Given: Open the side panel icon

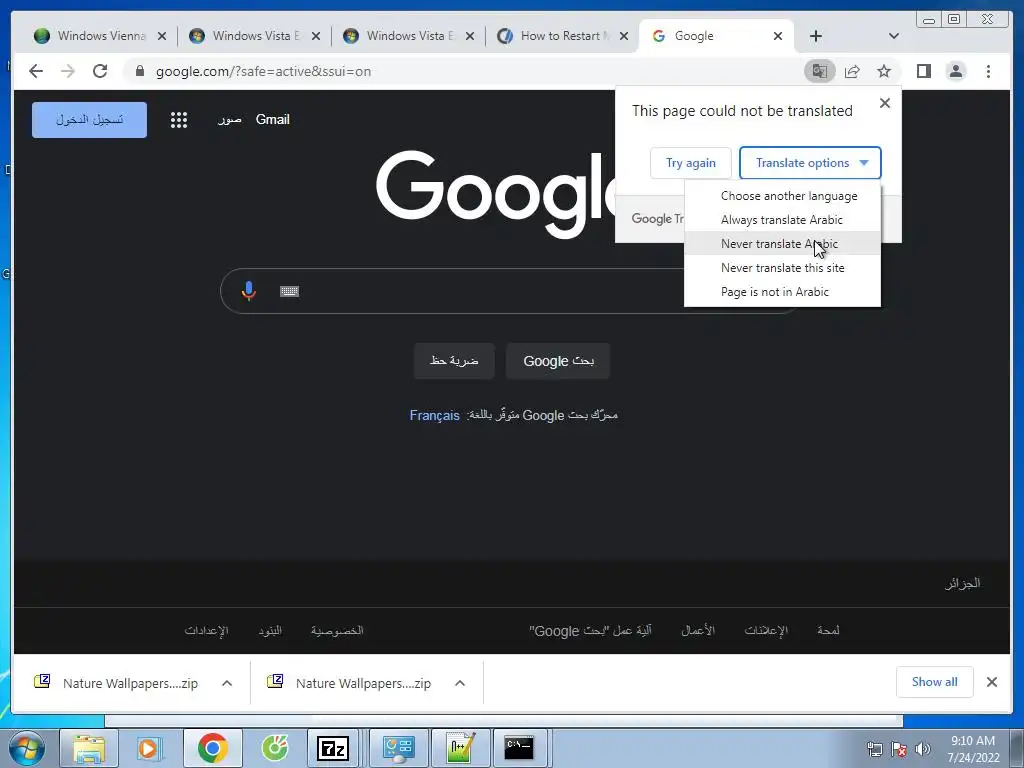Looking at the screenshot, I should [x=923, y=71].
